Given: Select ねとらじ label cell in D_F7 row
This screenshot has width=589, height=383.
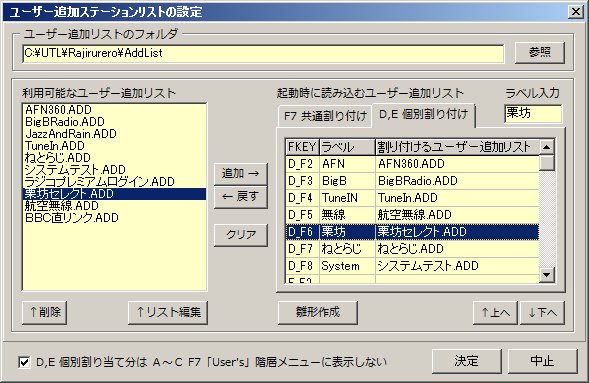Looking at the screenshot, I should 347,249.
